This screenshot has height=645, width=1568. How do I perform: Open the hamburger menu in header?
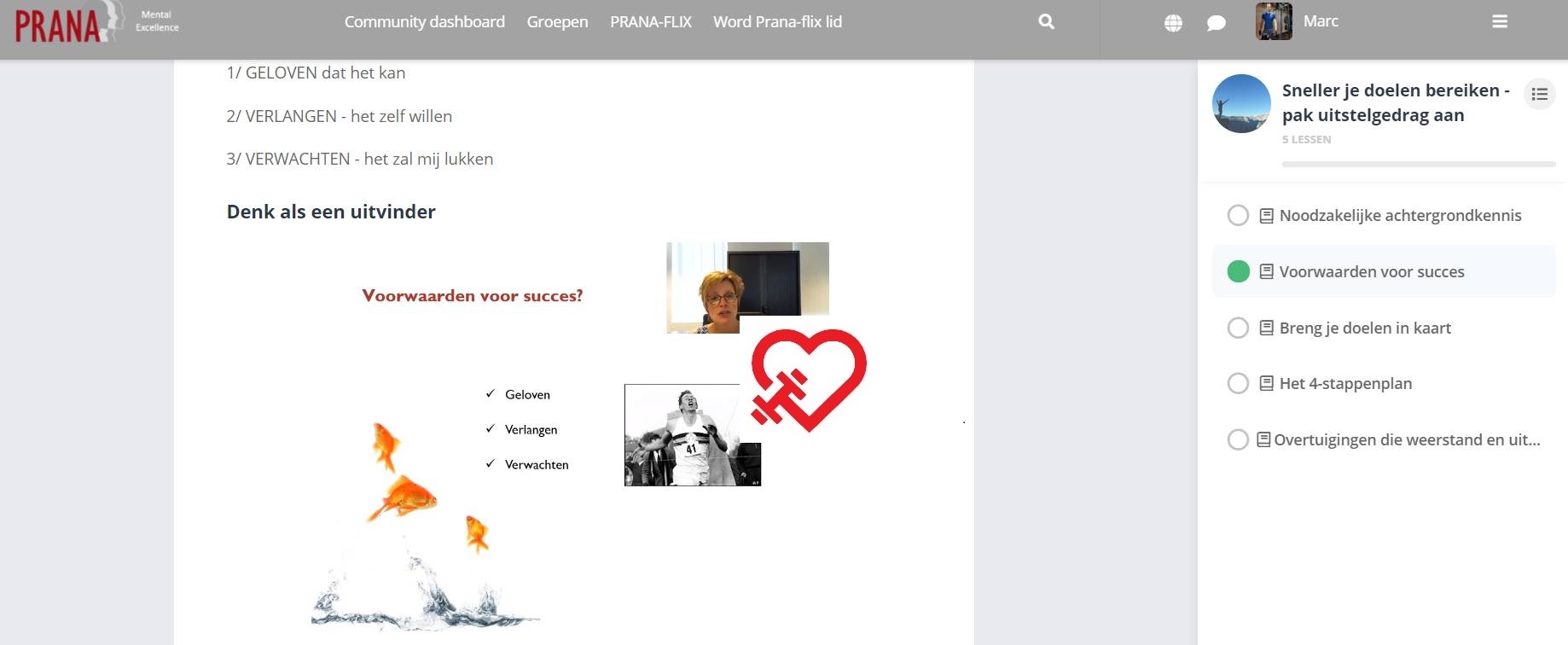tap(1499, 22)
